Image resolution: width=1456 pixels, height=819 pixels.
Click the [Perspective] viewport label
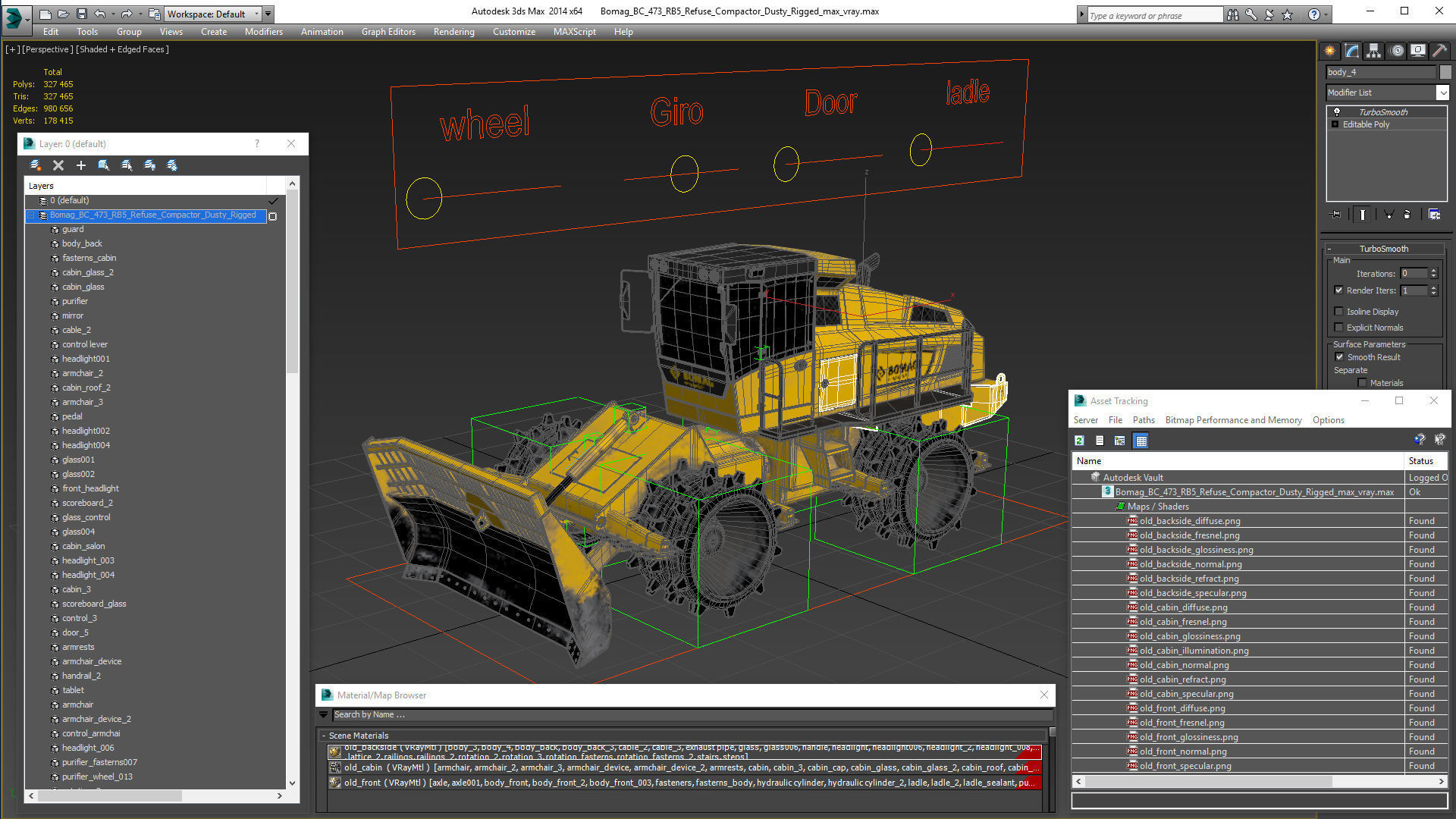click(48, 49)
